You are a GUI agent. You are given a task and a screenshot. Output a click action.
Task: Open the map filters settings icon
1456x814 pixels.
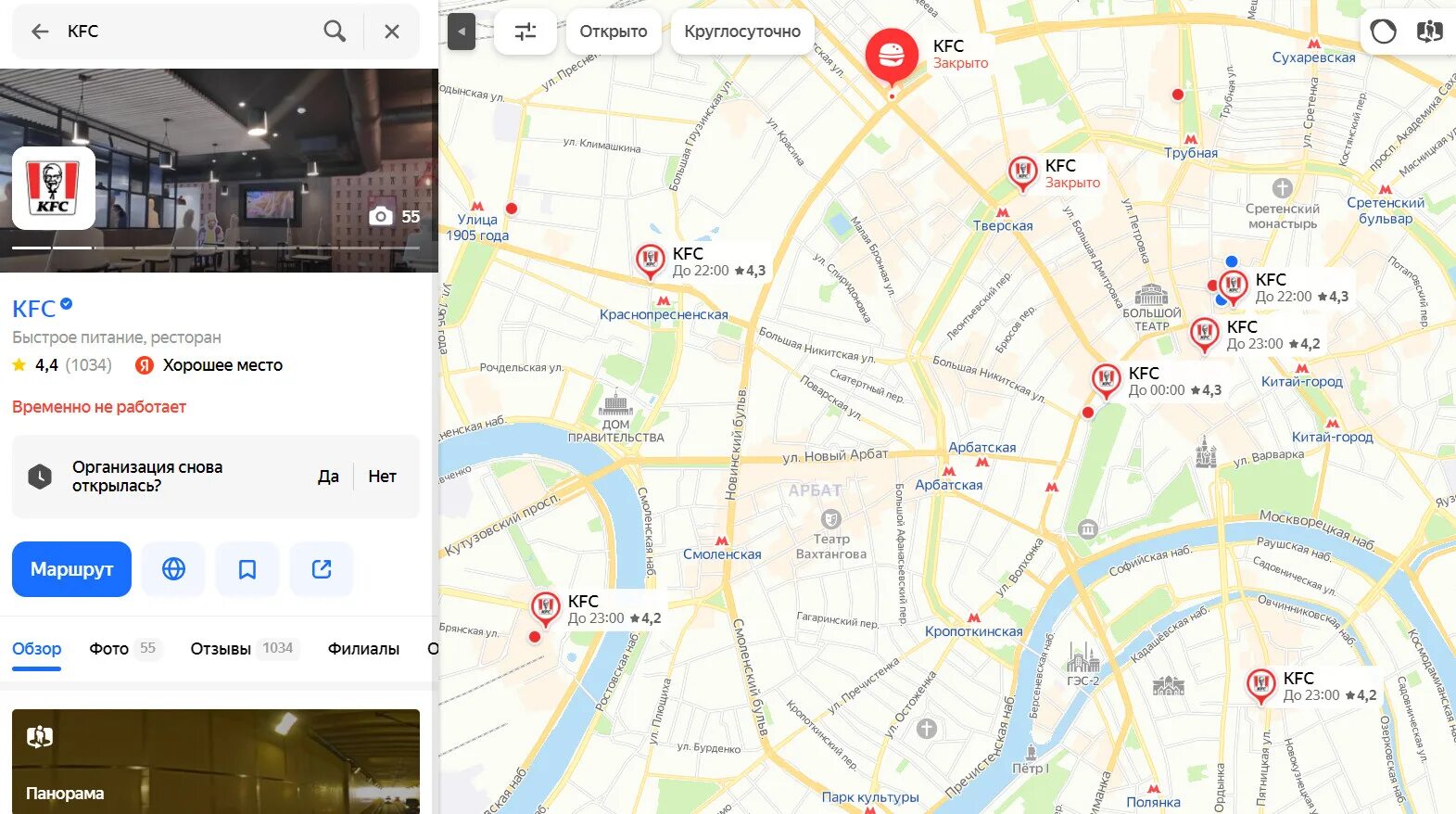[525, 32]
